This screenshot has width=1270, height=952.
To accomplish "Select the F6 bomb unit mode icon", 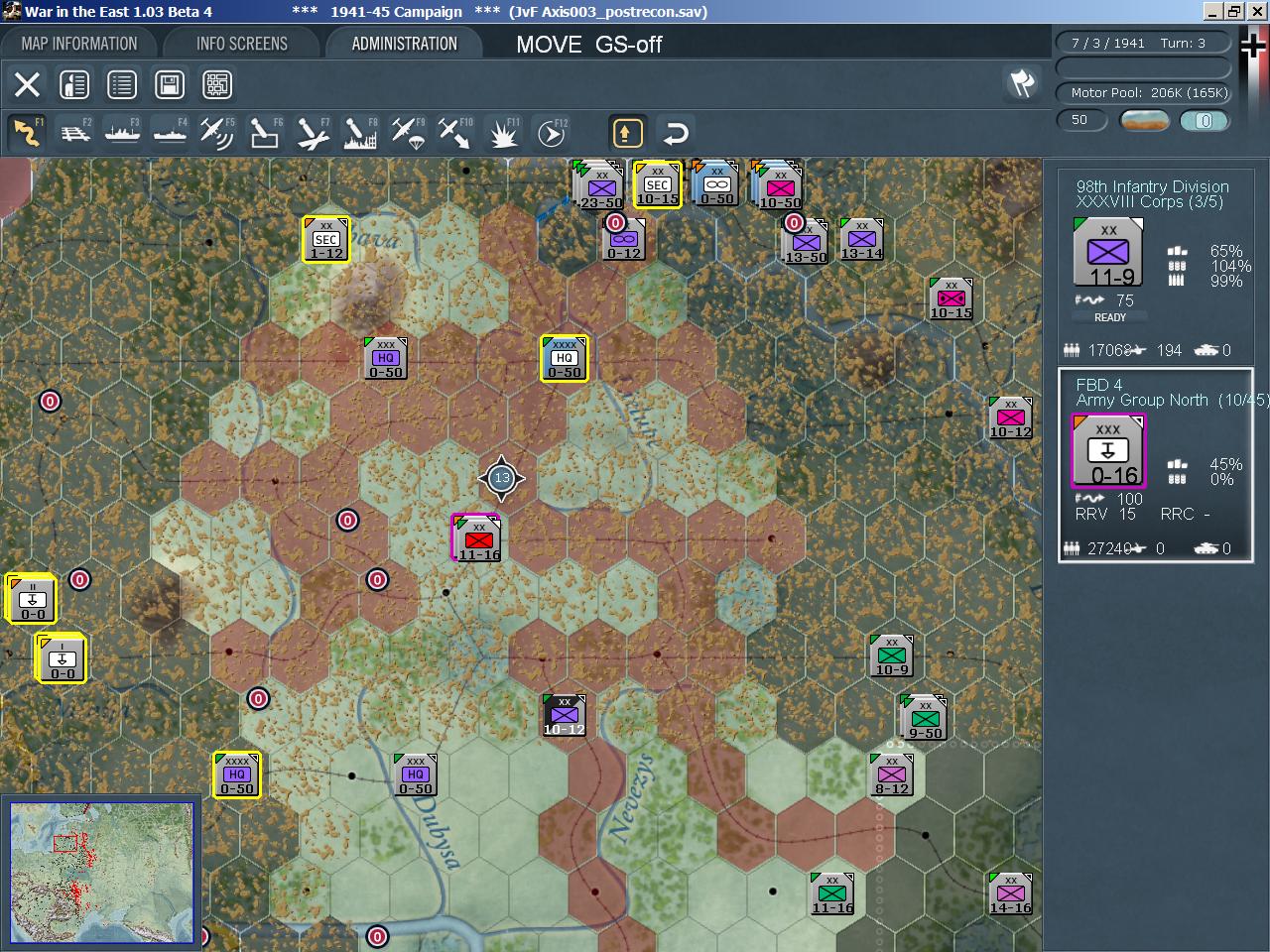I will coord(265,132).
